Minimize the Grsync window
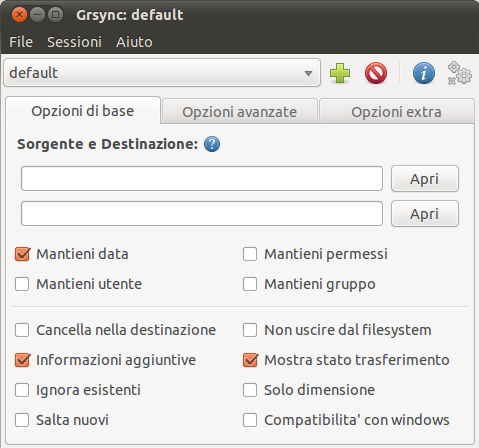479x448 pixels. [x=37, y=15]
